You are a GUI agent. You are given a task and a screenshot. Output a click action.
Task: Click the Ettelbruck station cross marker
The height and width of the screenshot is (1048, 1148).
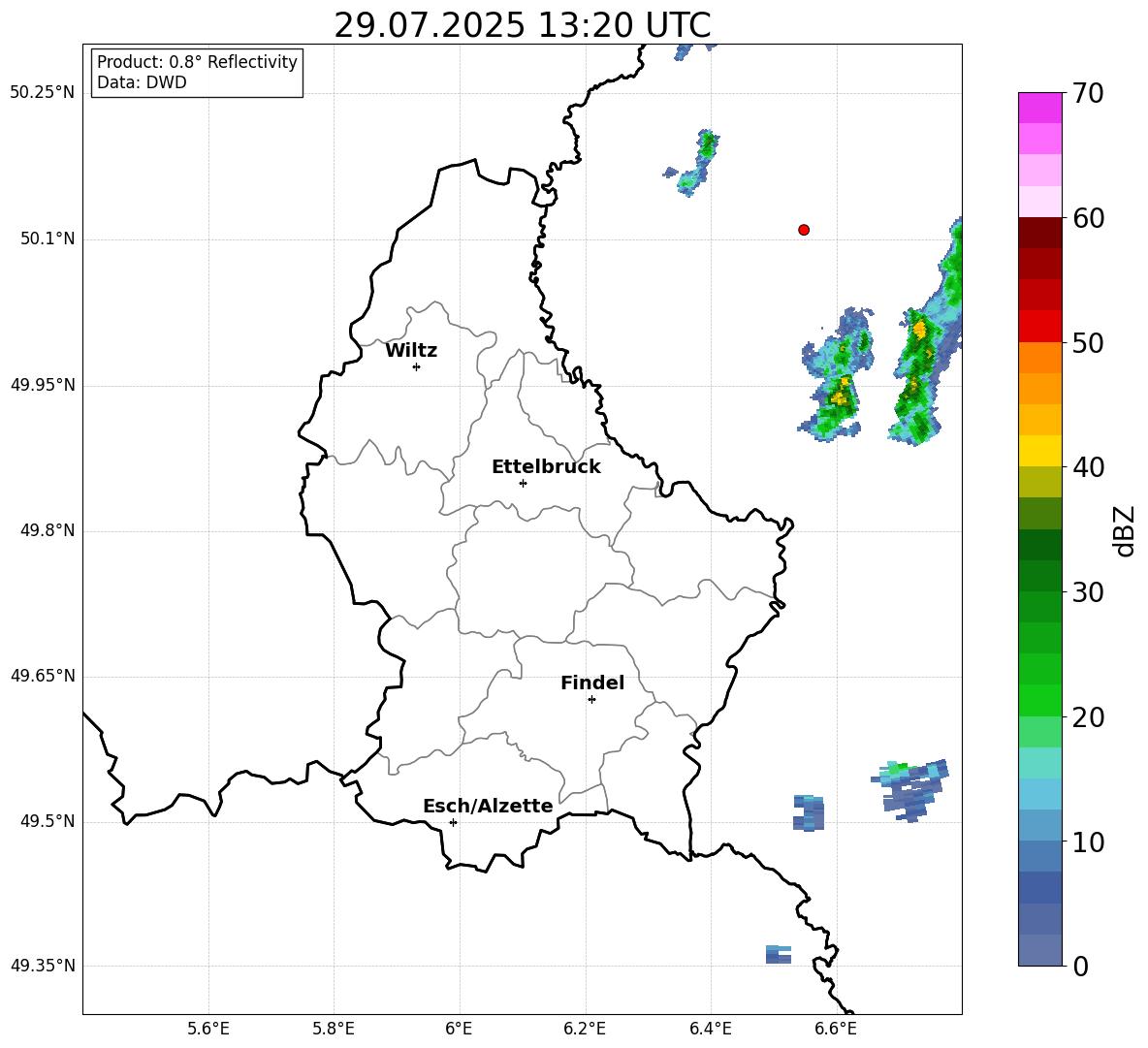[523, 483]
